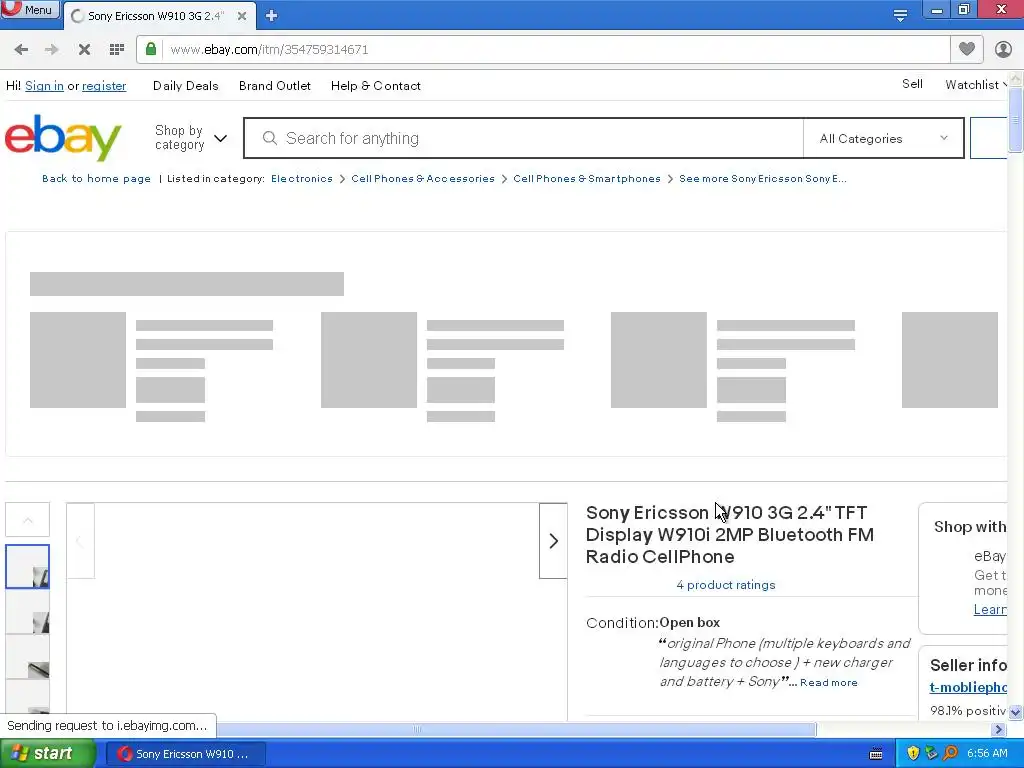1024x768 pixels.
Task: Go to eBay home via logo
Action: [63, 137]
